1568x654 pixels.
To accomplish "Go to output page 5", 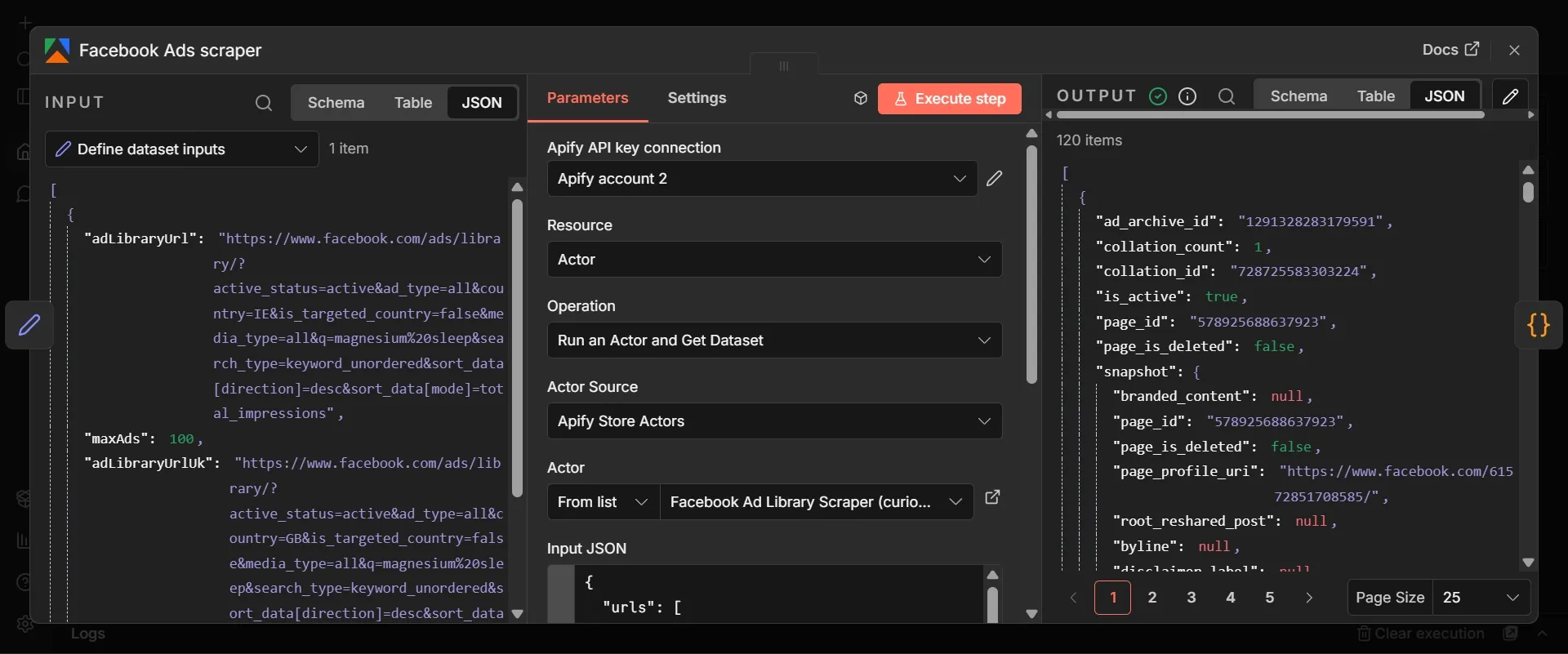I will (1270, 598).
